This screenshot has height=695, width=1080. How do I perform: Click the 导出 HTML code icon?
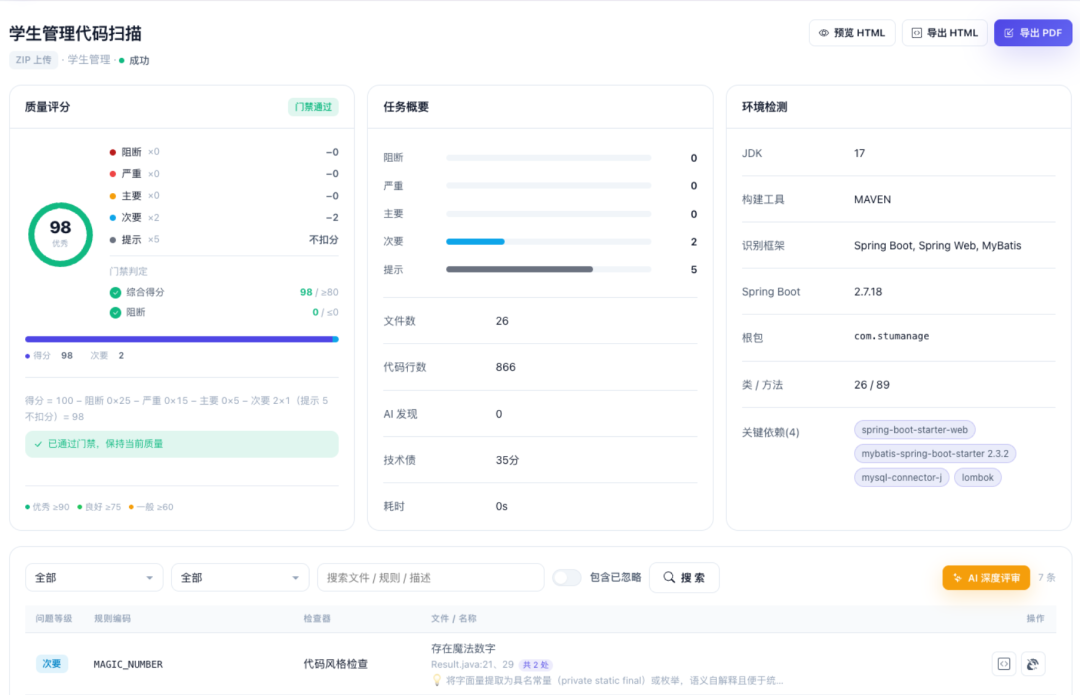[916, 33]
